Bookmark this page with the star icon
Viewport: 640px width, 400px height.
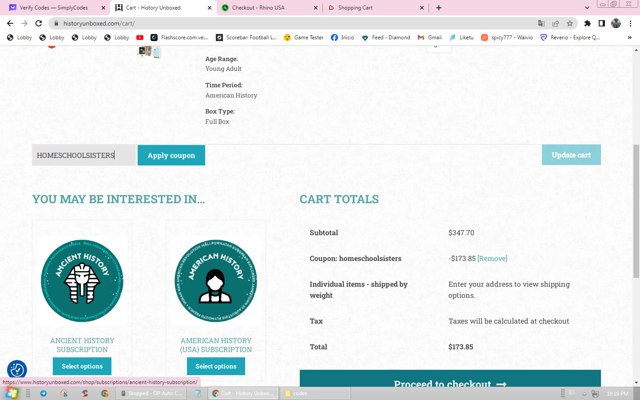click(x=570, y=23)
